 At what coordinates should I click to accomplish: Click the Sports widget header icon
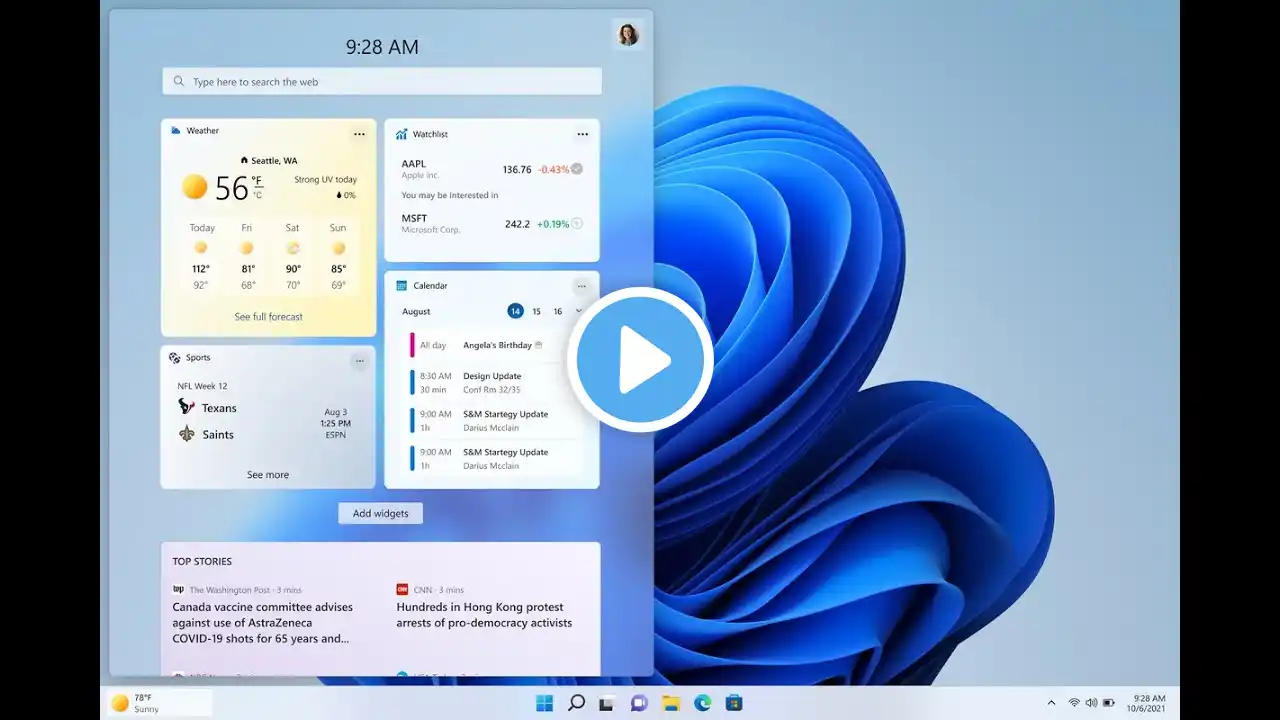(x=175, y=358)
